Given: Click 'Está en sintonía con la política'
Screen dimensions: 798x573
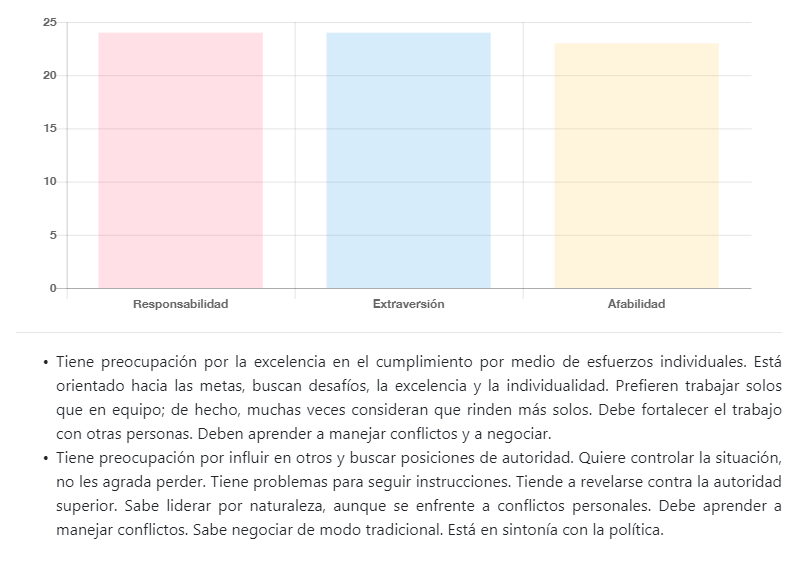Looking at the screenshot, I should pyautogui.click(x=552, y=530).
